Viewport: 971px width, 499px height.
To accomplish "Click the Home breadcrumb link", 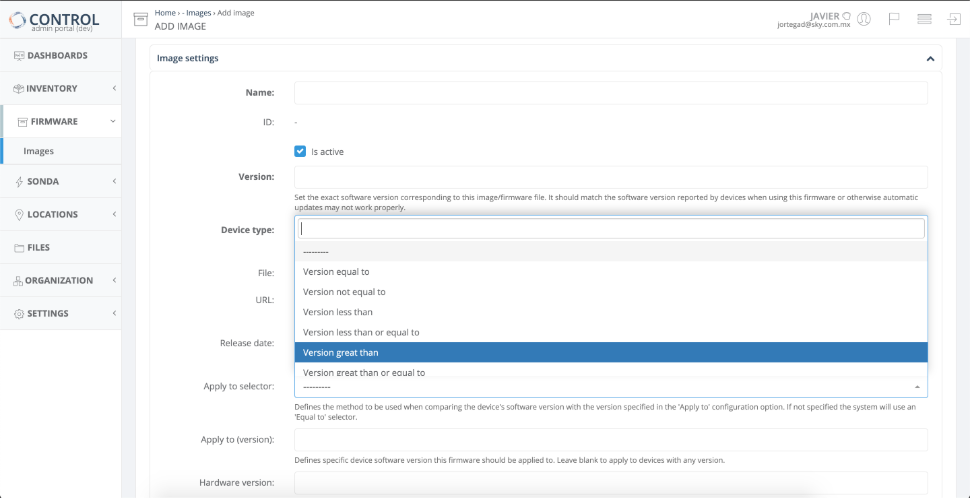I will [x=165, y=12].
